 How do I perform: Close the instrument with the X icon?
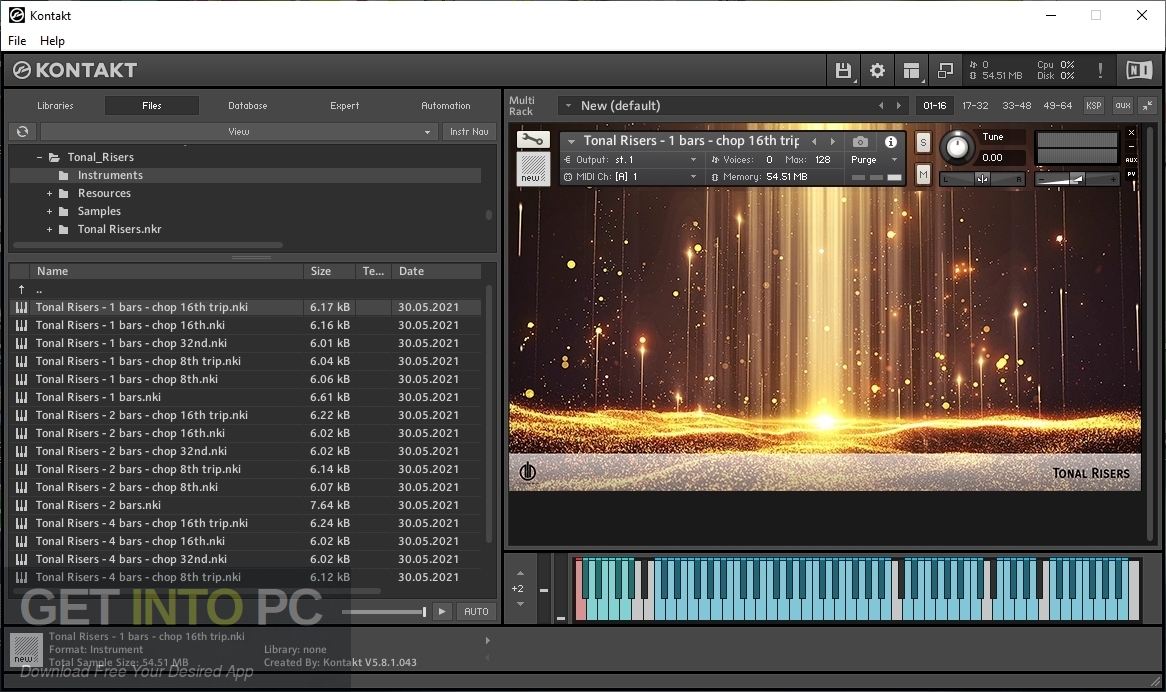1131,132
